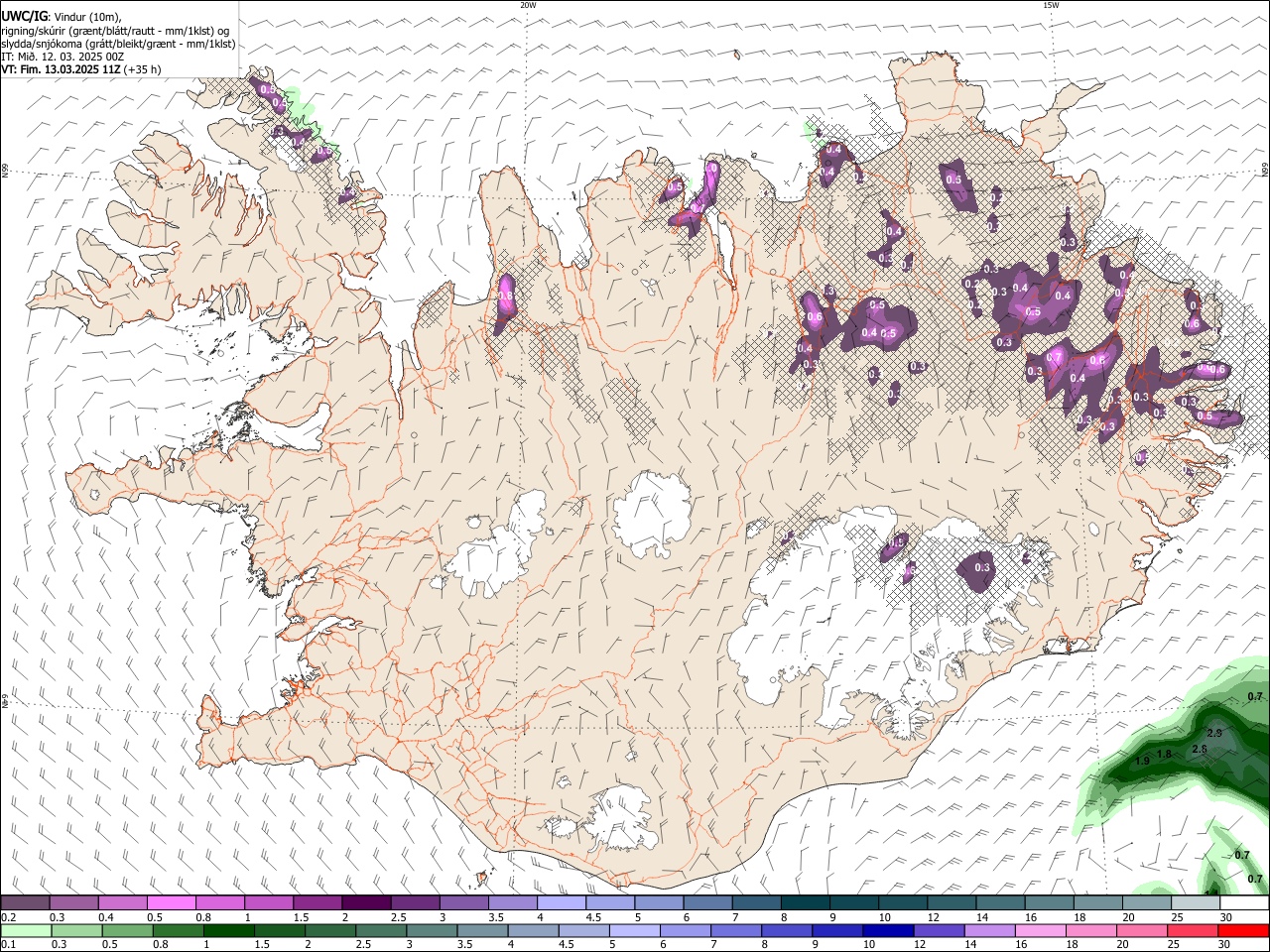Click the '0.8' snow value on the map
The width and height of the screenshot is (1270, 952).
click(x=505, y=296)
